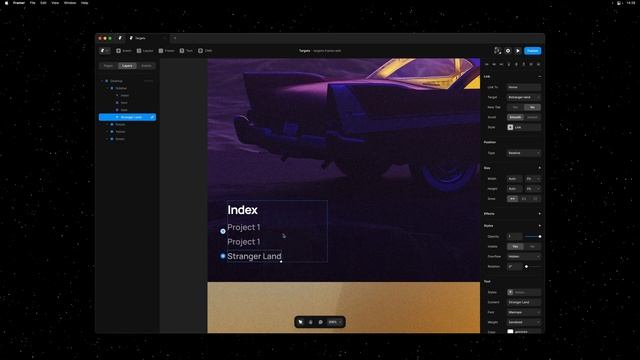Open the Weight dropdown
640x360 pixels.
524,322
